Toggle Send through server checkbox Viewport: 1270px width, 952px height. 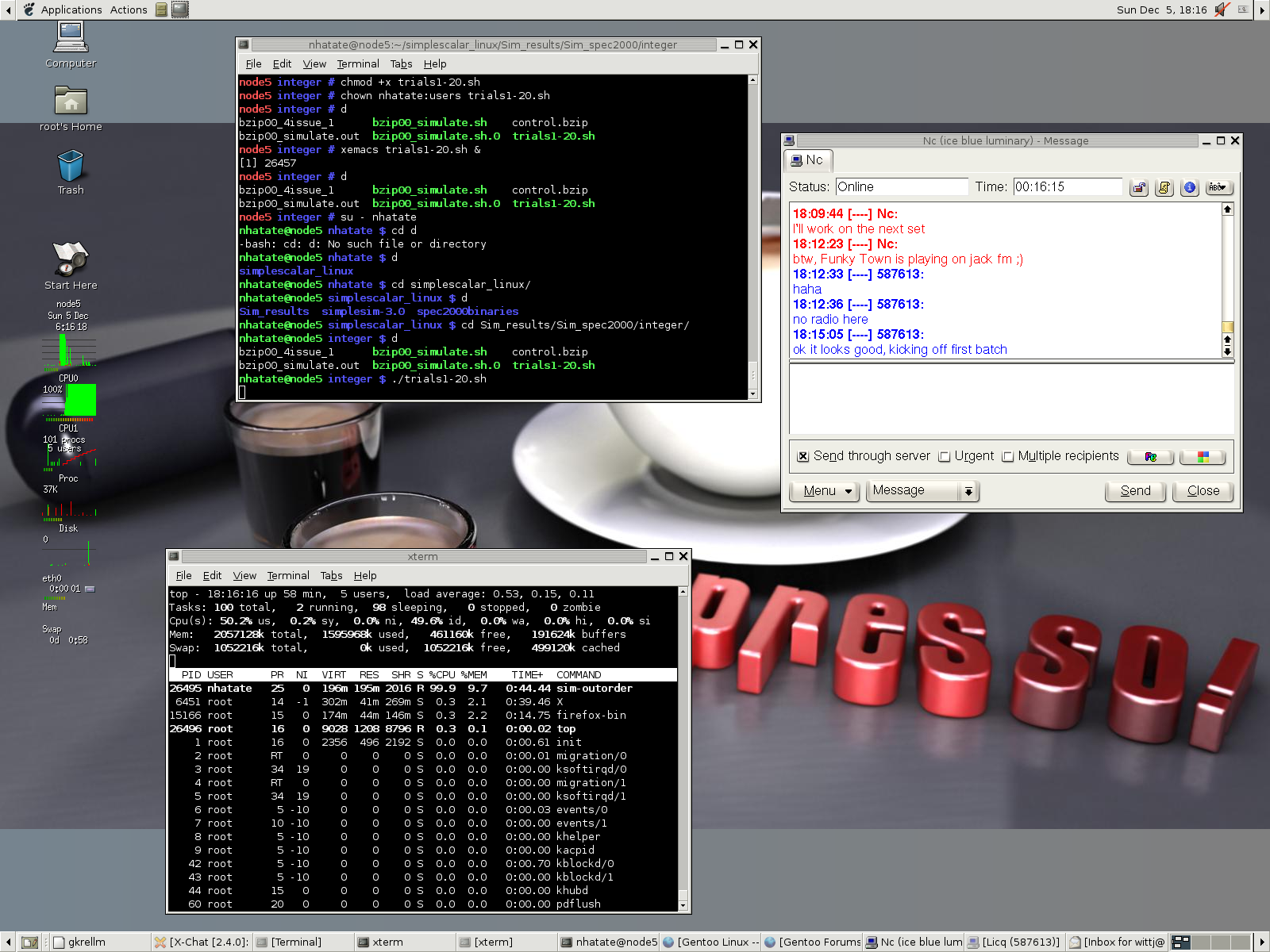click(x=803, y=456)
